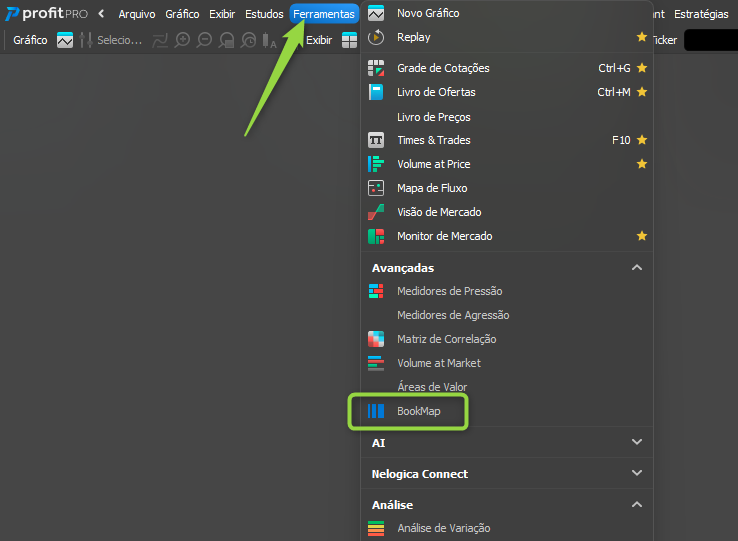The height and width of the screenshot is (541, 738).
Task: Click the black Ticker input field
Action: 711,40
